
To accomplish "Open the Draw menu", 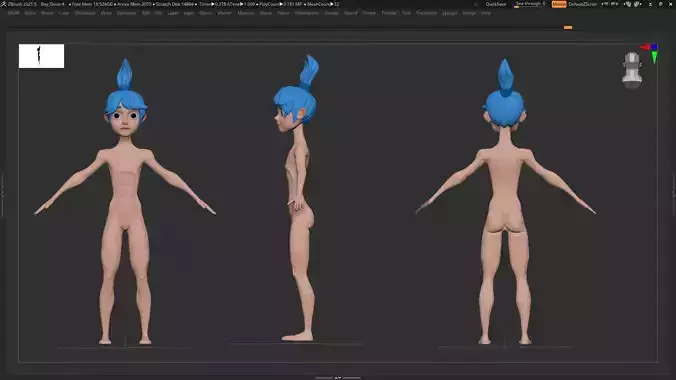I will (106, 13).
